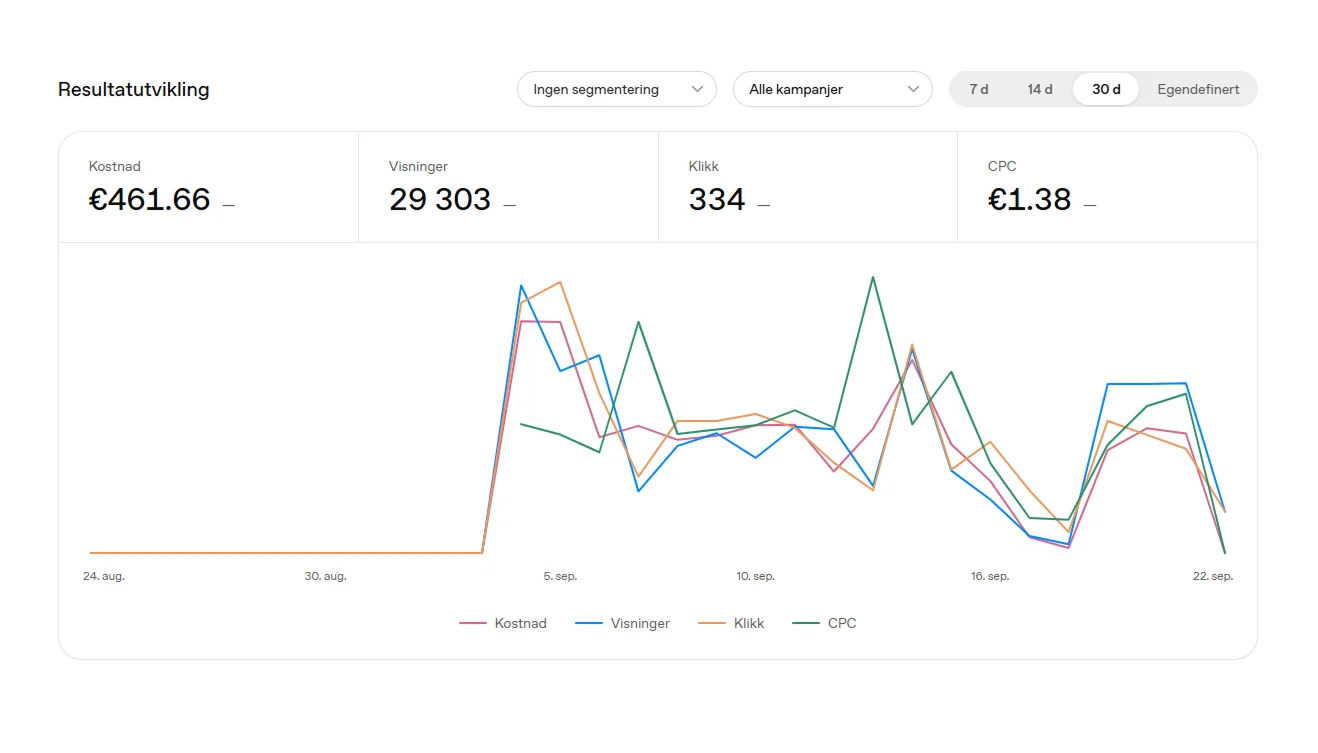1318x753 pixels.
Task: Click the "30. aug." axis label
Action: (326, 576)
